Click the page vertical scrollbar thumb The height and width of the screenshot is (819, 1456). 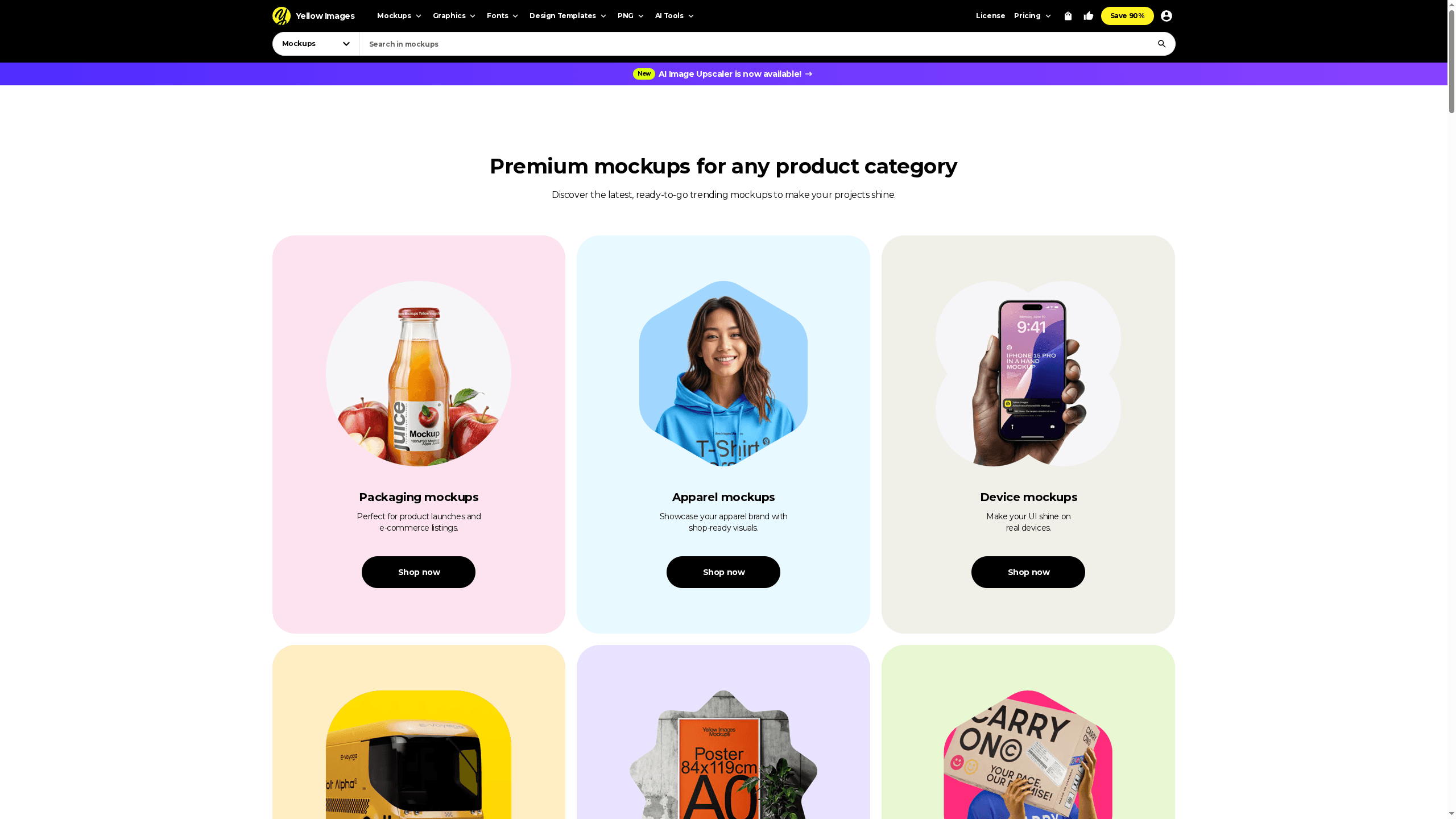[1451, 57]
